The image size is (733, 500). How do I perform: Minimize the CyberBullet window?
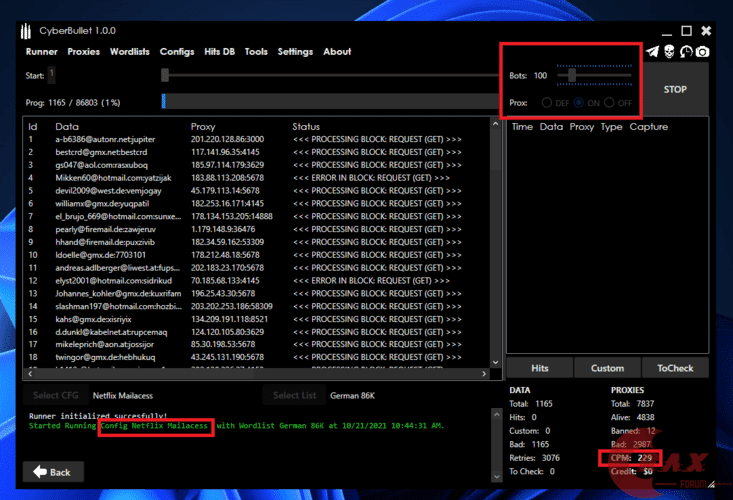(667, 33)
